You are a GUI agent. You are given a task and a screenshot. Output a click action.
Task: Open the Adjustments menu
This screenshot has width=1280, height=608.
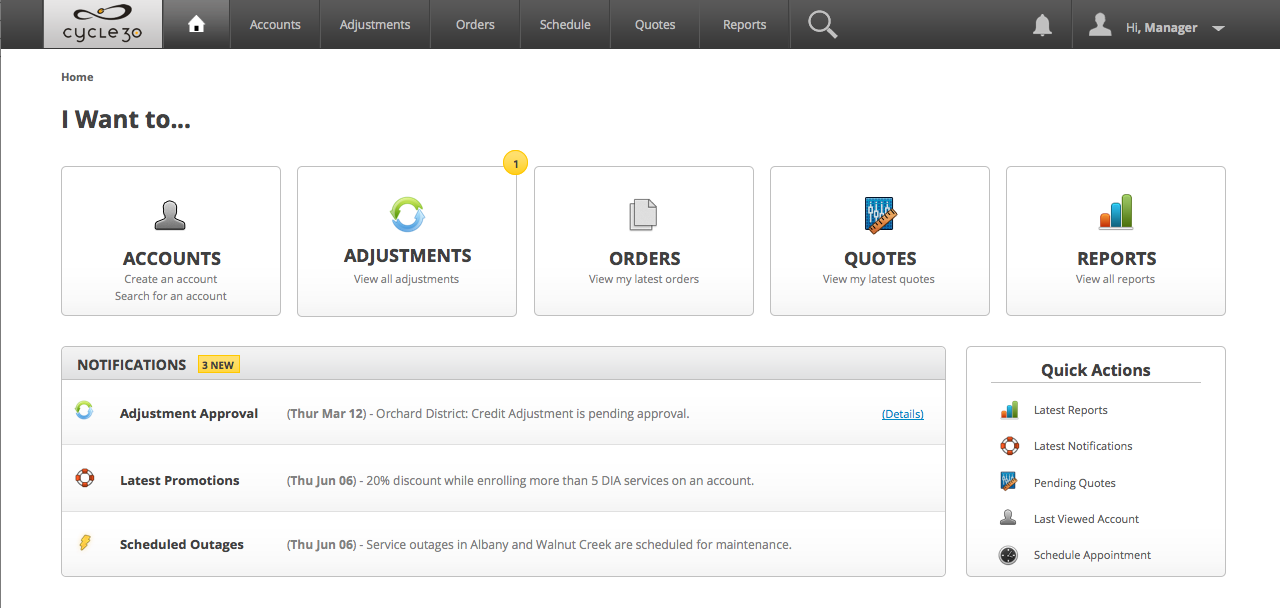[x=375, y=24]
